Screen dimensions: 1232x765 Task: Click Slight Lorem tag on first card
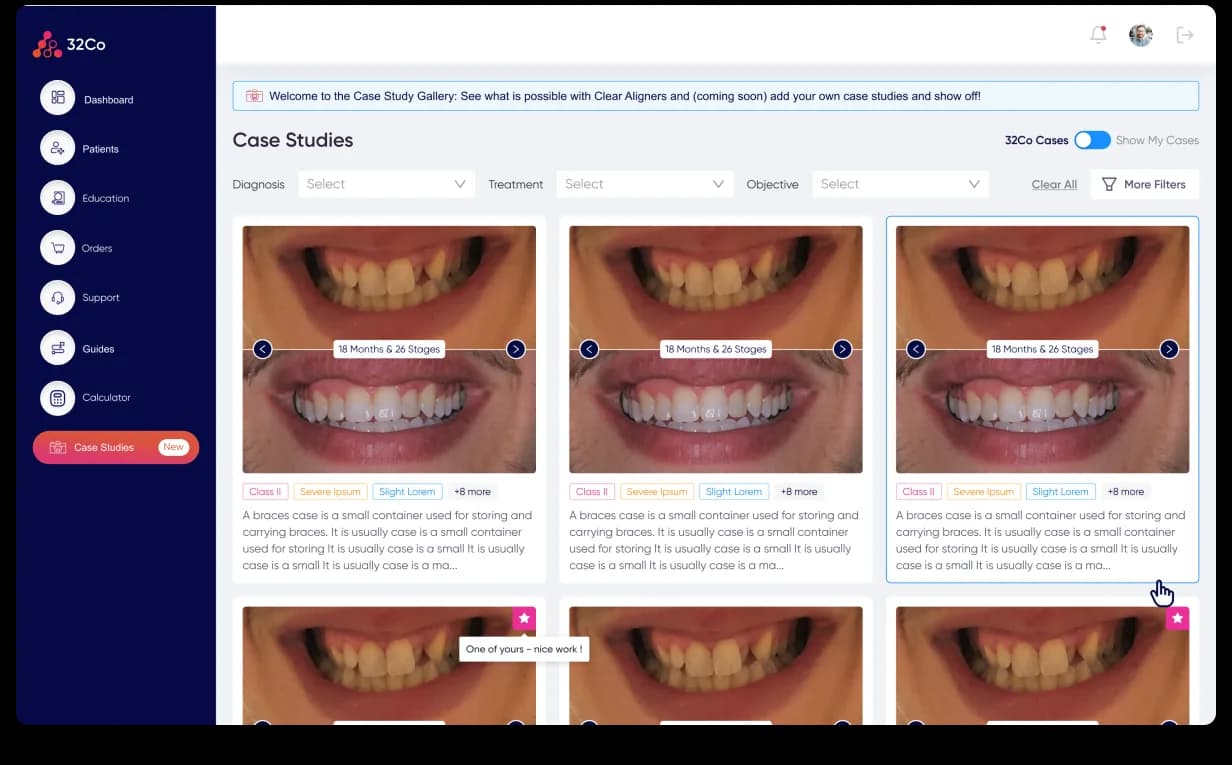407,492
